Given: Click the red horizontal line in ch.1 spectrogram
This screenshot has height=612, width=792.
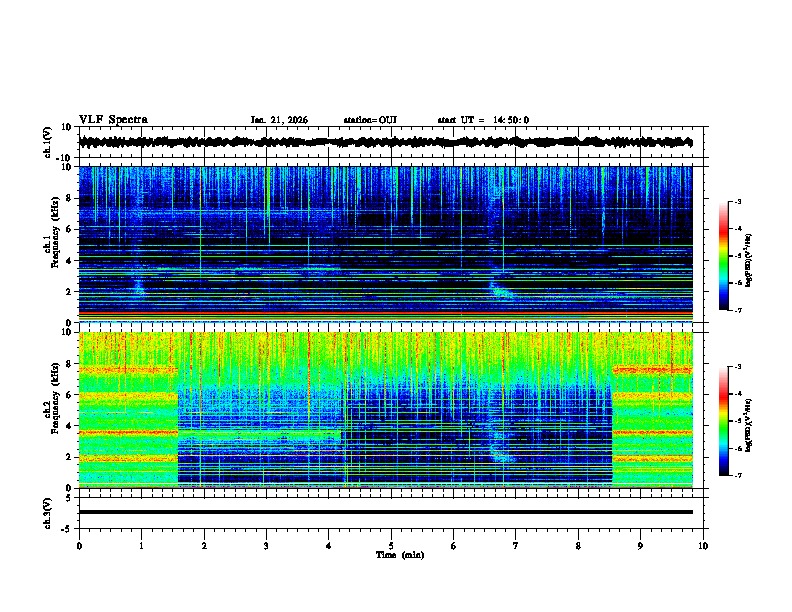Looking at the screenshot, I should [x=385, y=314].
